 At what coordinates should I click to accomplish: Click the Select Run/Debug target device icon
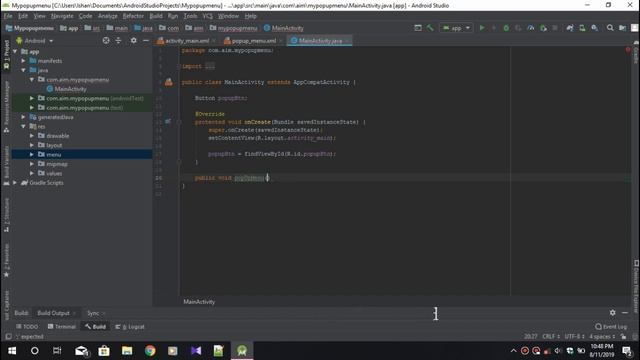[x=418, y=28]
